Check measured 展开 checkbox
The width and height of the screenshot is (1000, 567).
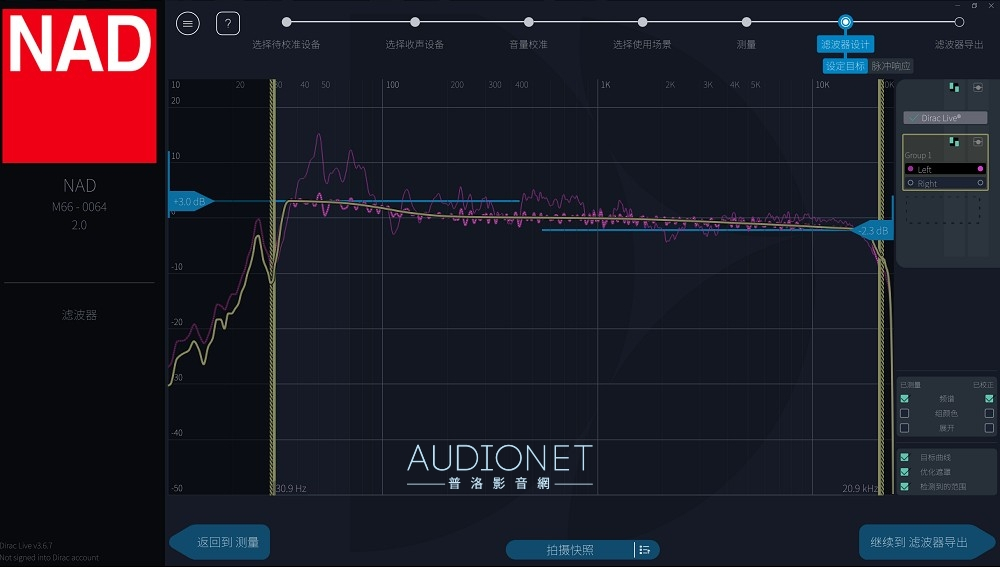[x=904, y=428]
